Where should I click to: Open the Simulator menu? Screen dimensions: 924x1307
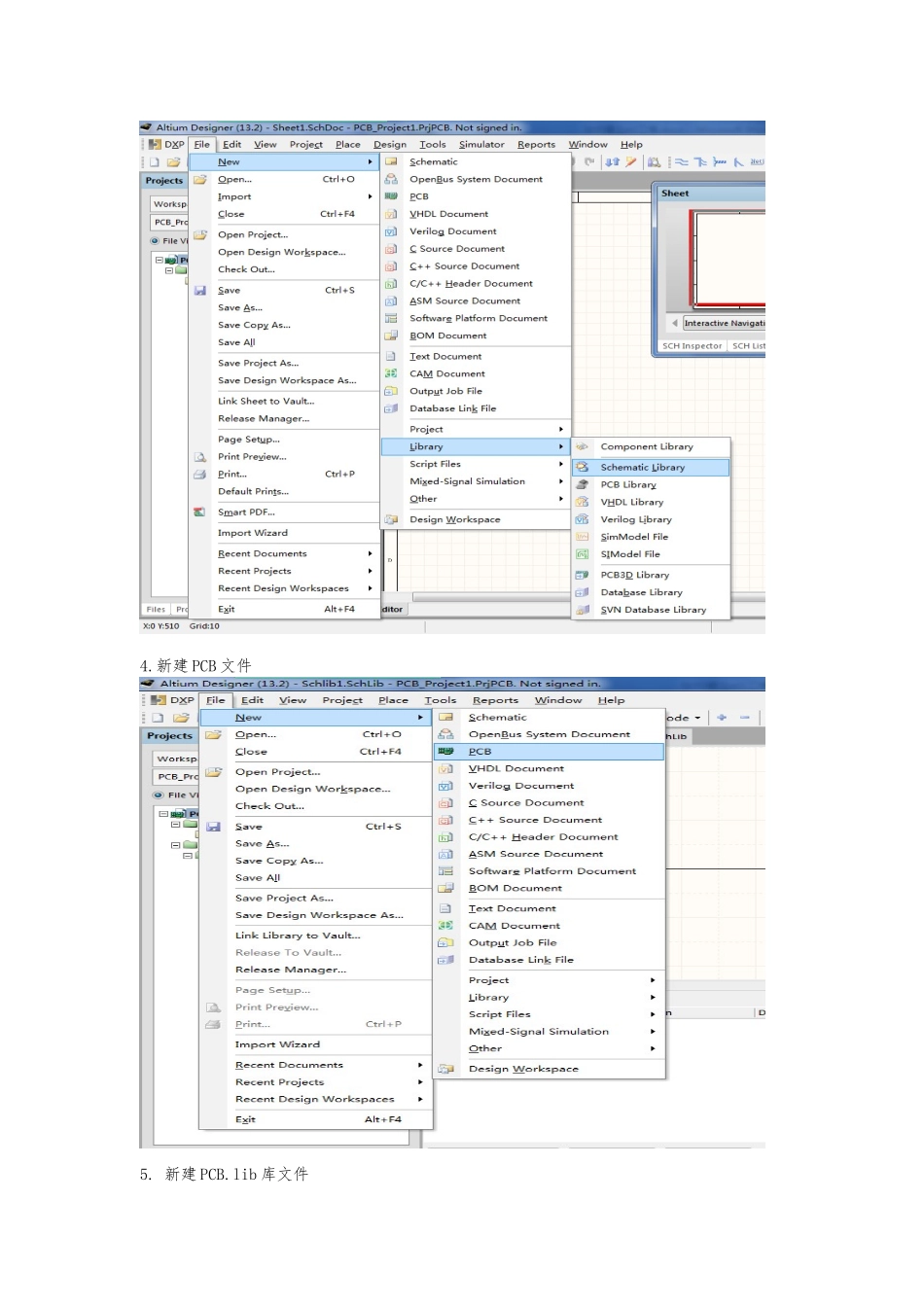[481, 145]
